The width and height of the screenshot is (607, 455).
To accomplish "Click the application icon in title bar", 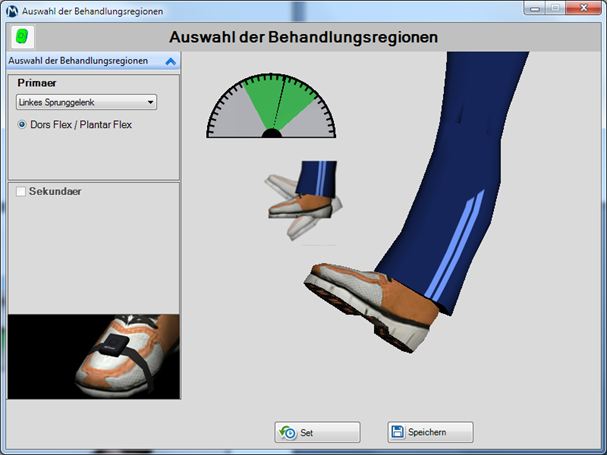I will pyautogui.click(x=11, y=9).
